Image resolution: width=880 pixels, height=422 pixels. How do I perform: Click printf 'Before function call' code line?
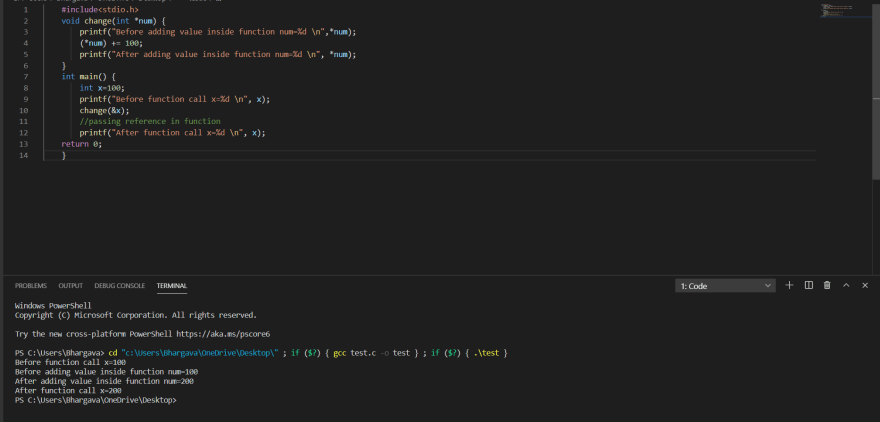click(x=175, y=99)
